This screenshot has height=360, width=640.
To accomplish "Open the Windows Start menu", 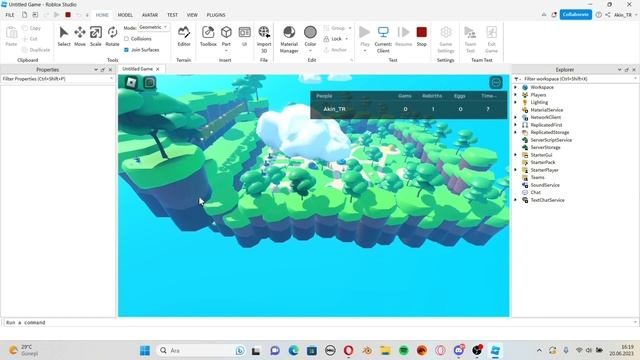I will pyautogui.click(x=145, y=351).
